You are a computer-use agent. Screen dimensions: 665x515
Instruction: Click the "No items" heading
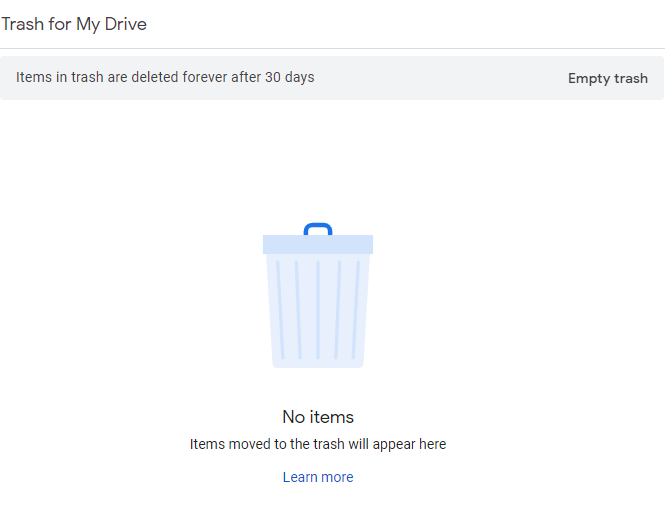pos(318,417)
